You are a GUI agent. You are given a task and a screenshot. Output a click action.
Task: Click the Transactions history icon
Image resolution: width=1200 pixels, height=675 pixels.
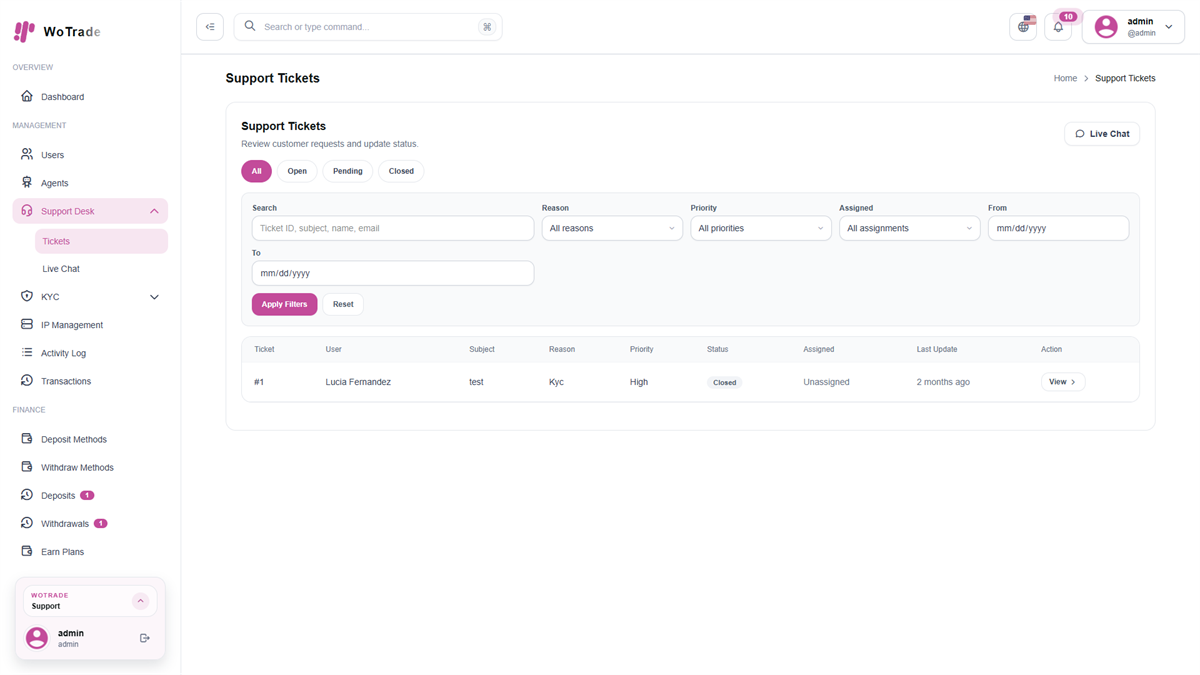pyautogui.click(x=27, y=380)
